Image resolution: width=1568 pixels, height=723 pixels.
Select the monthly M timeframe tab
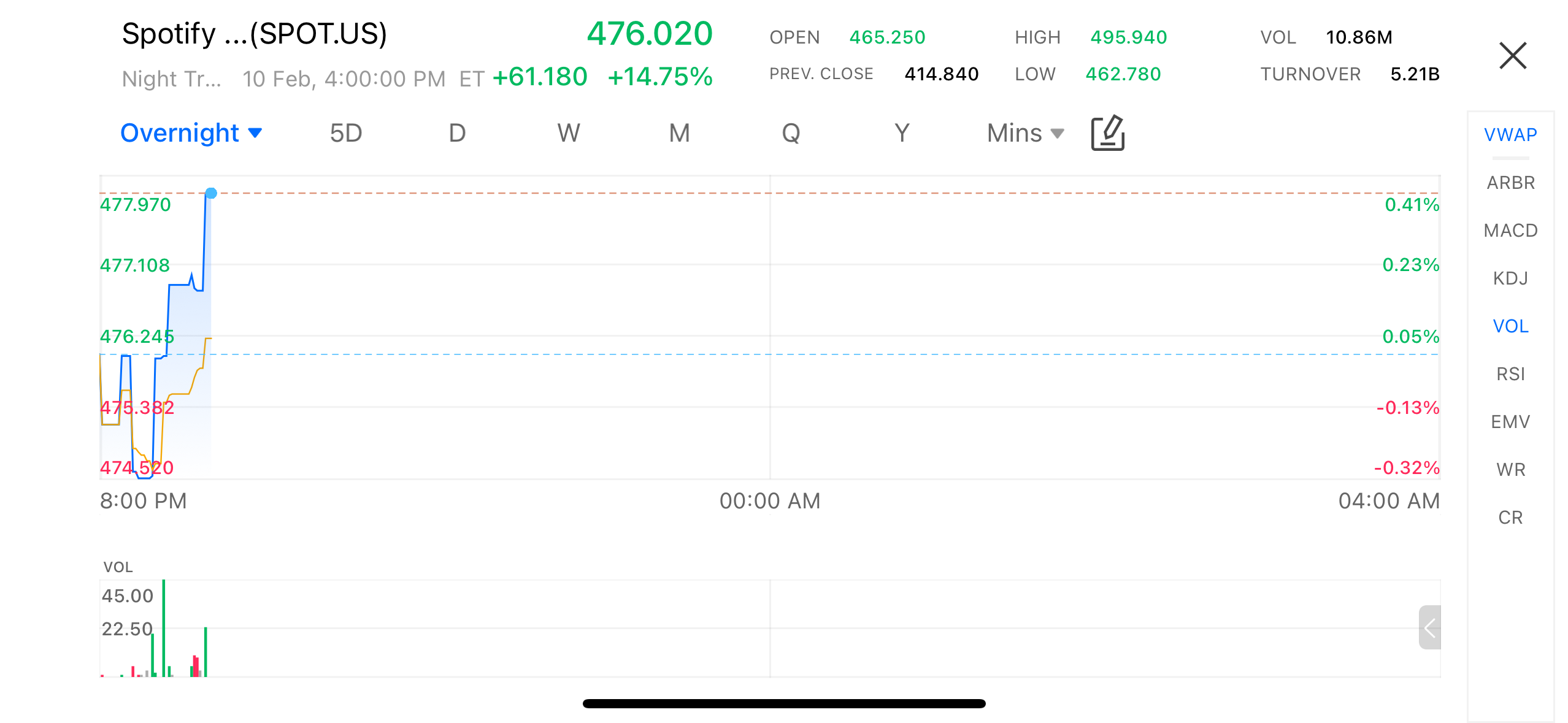(680, 133)
